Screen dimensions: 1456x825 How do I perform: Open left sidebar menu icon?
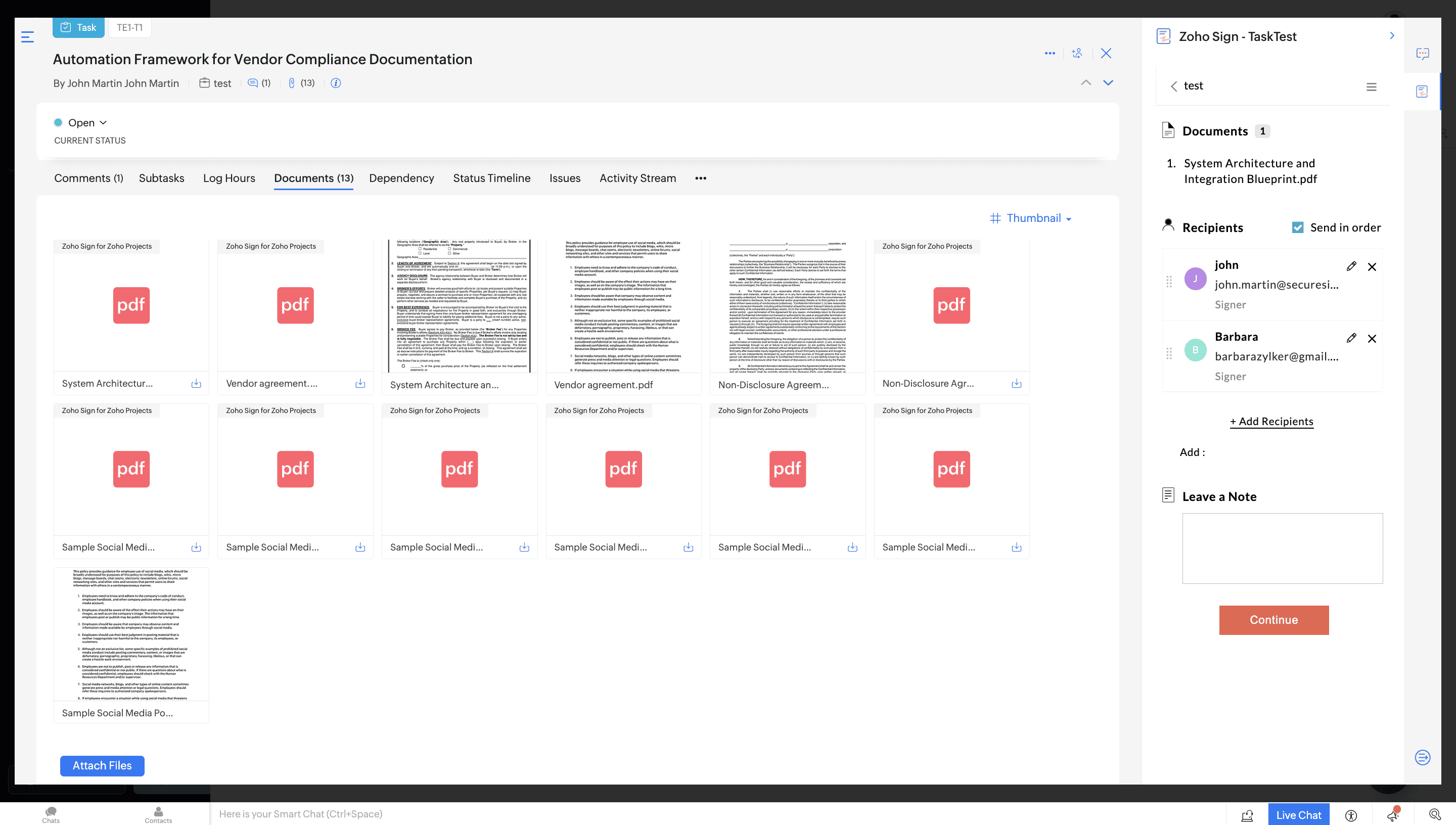point(27,37)
